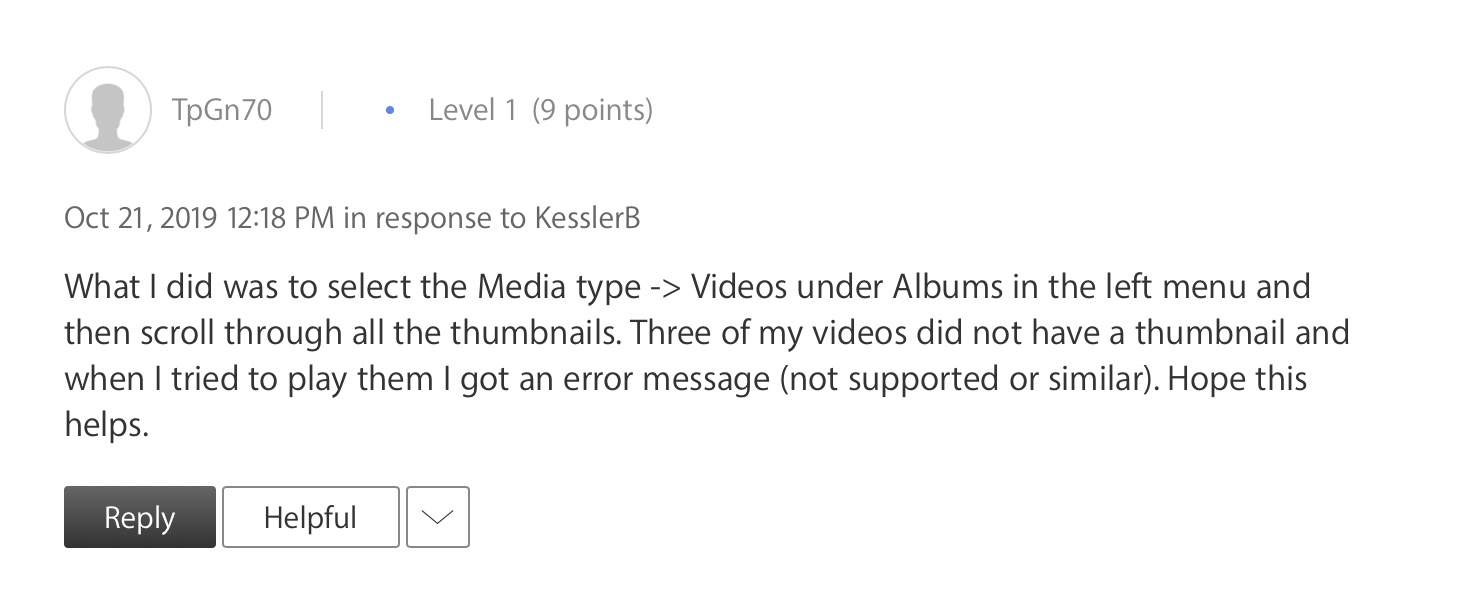Click the vertical divider after the username

[322, 110]
